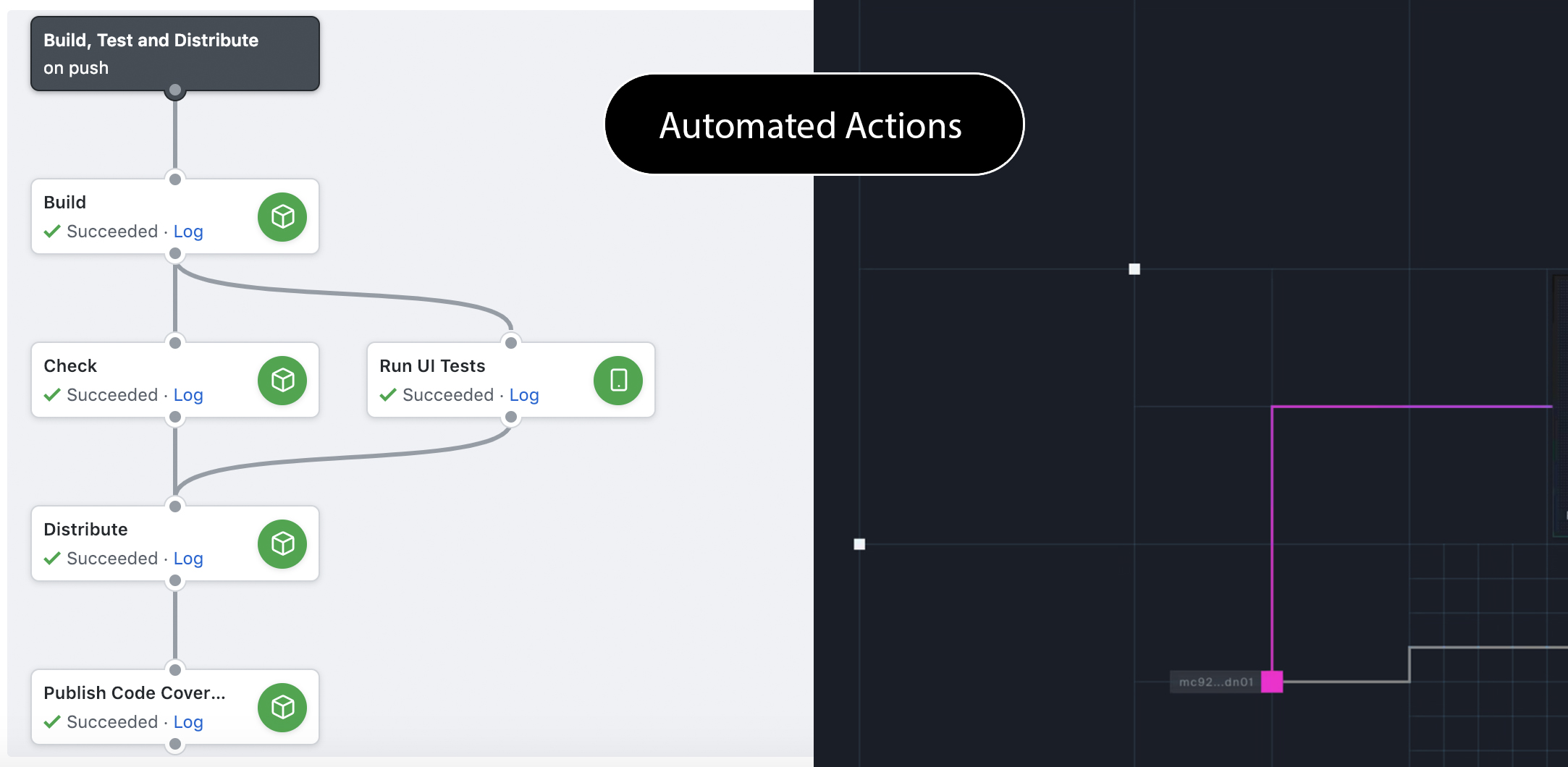The height and width of the screenshot is (767, 1568).
Task: Click the top connector dot of Run UI Tests
Action: click(511, 342)
